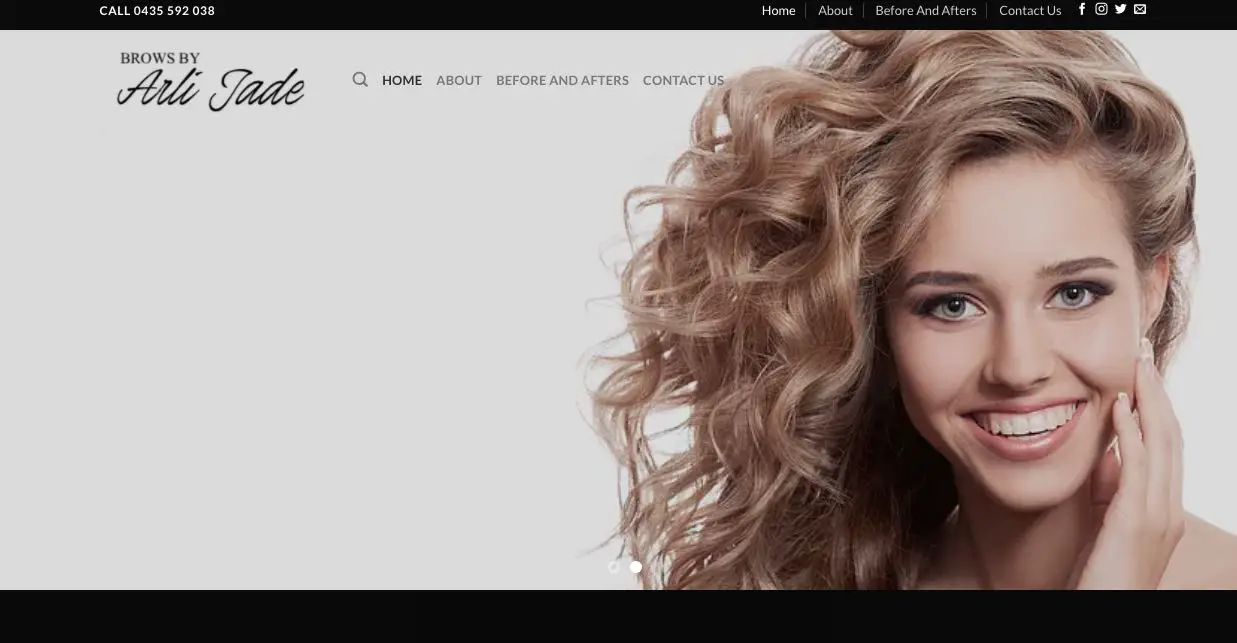Click the email envelope icon in top bar
This screenshot has width=1237, height=643.
click(x=1140, y=10)
